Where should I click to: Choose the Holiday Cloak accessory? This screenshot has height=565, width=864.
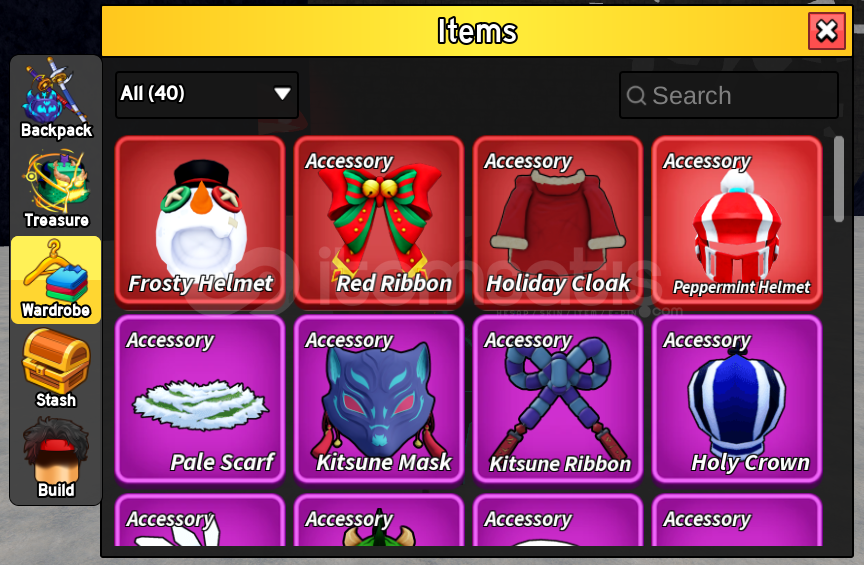click(x=558, y=220)
